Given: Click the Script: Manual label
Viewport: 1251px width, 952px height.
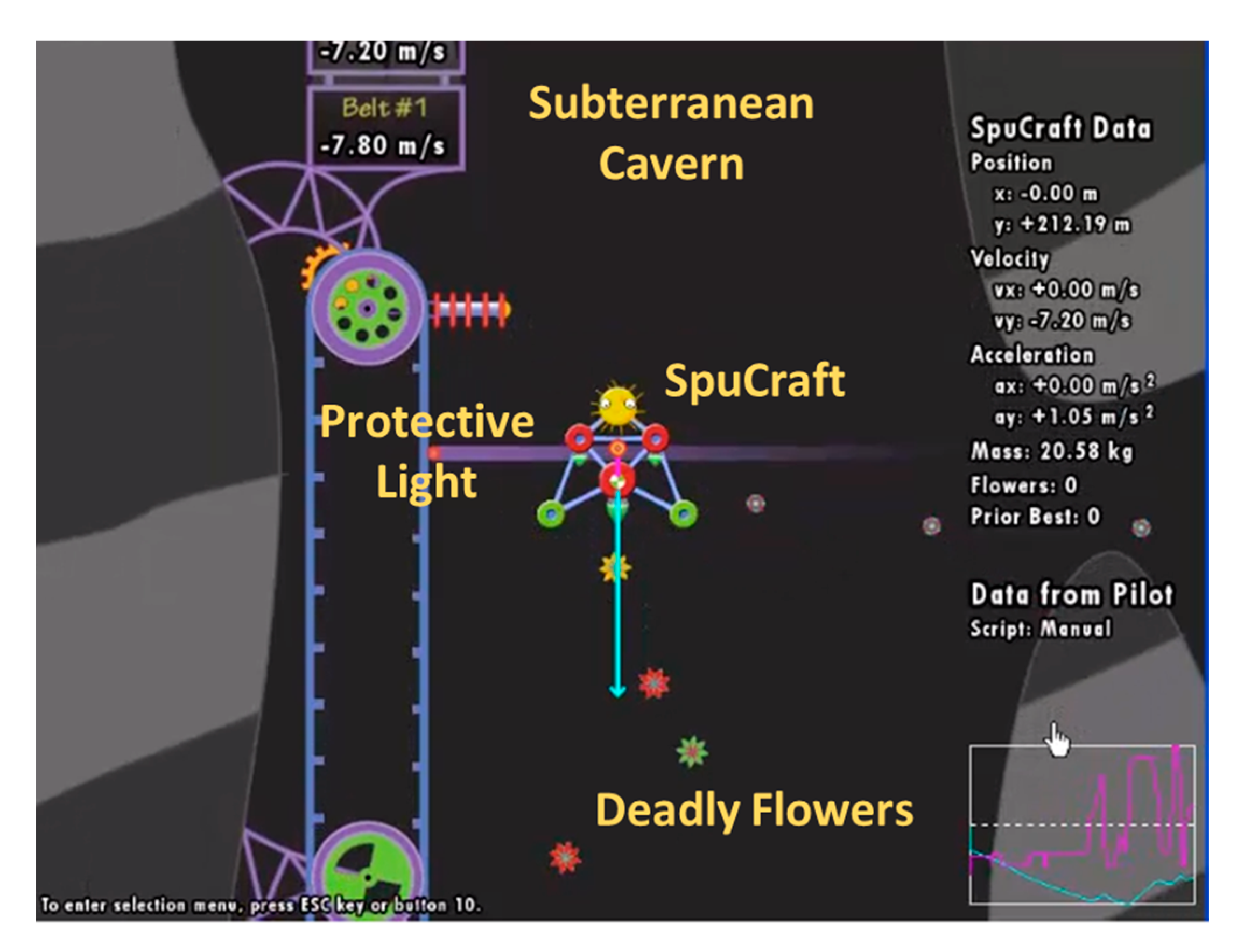Looking at the screenshot, I should pos(1040,629).
